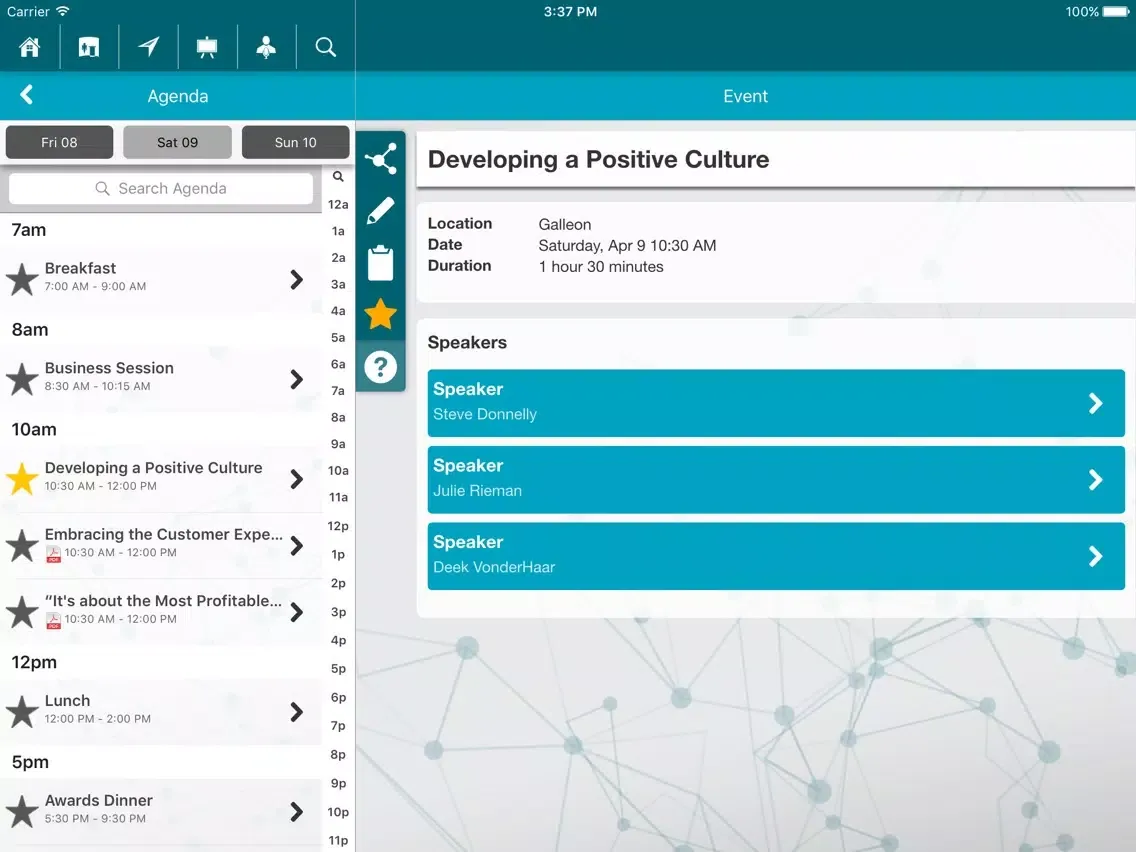The width and height of the screenshot is (1136, 852).
Task: Open Julie Rieman speaker chevron
Action: point(1095,480)
